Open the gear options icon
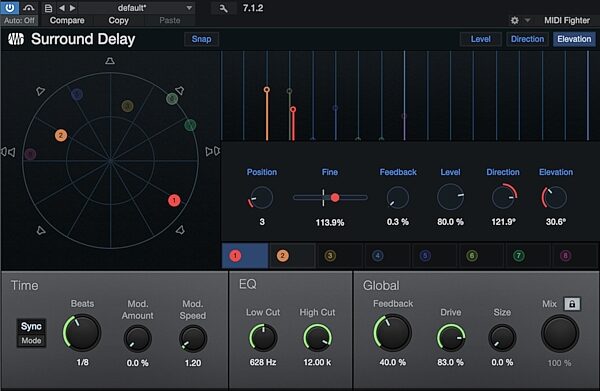The width and height of the screenshot is (600, 391). (515, 20)
